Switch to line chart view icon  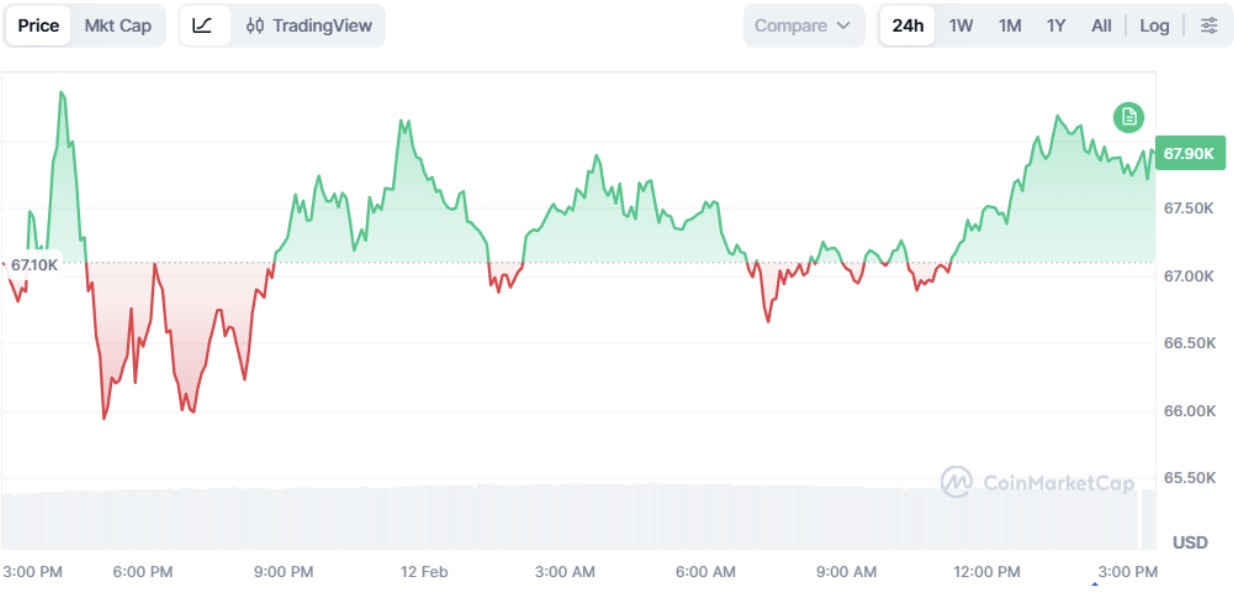tap(203, 26)
